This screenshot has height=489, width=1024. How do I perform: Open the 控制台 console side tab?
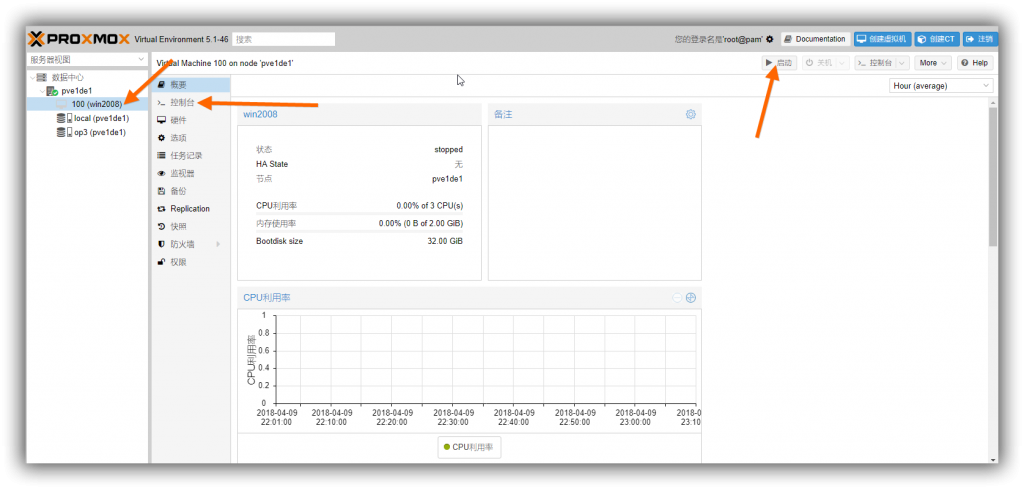[191, 103]
